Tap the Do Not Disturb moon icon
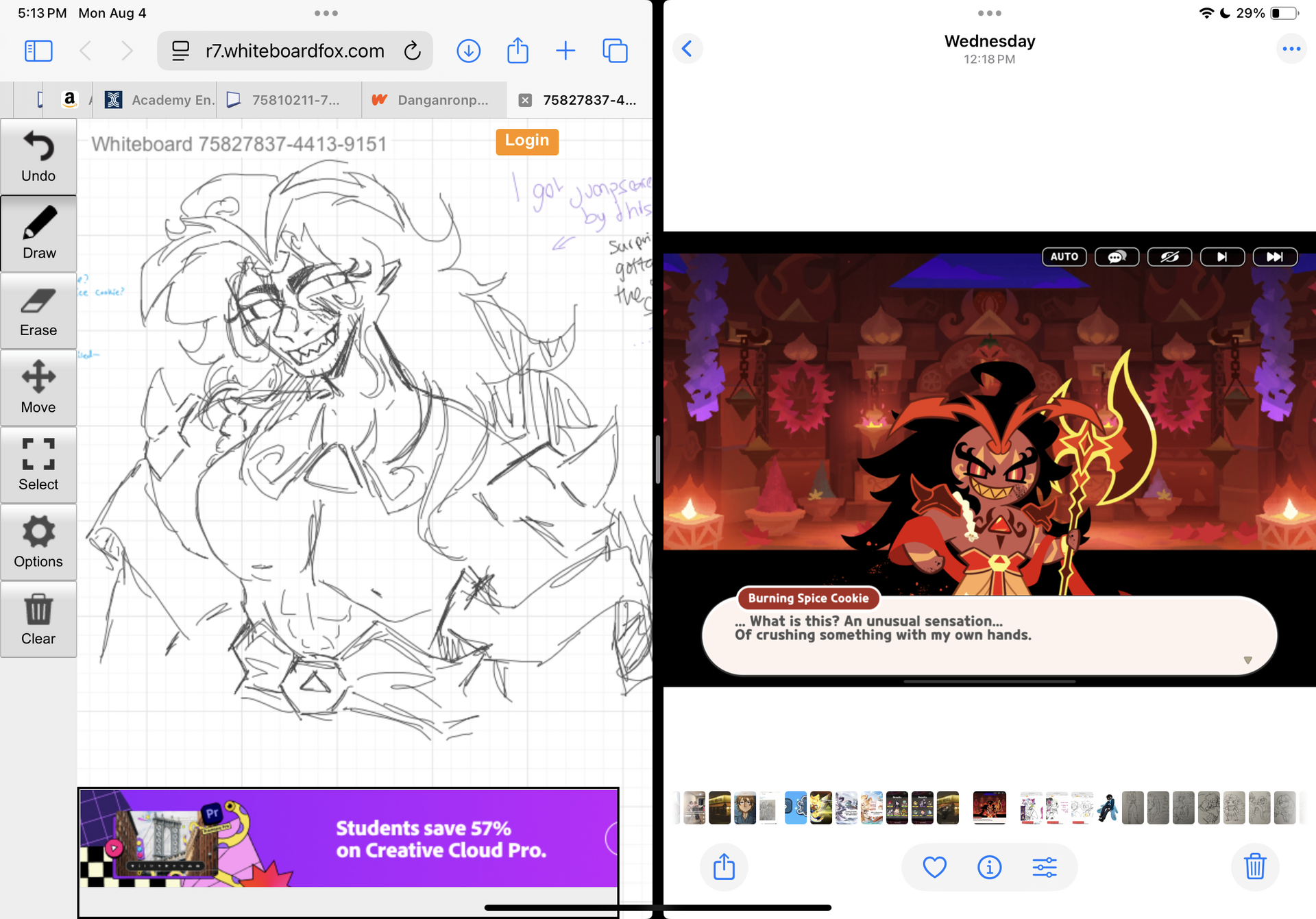Viewport: 1316px width, 919px height. [1225, 13]
